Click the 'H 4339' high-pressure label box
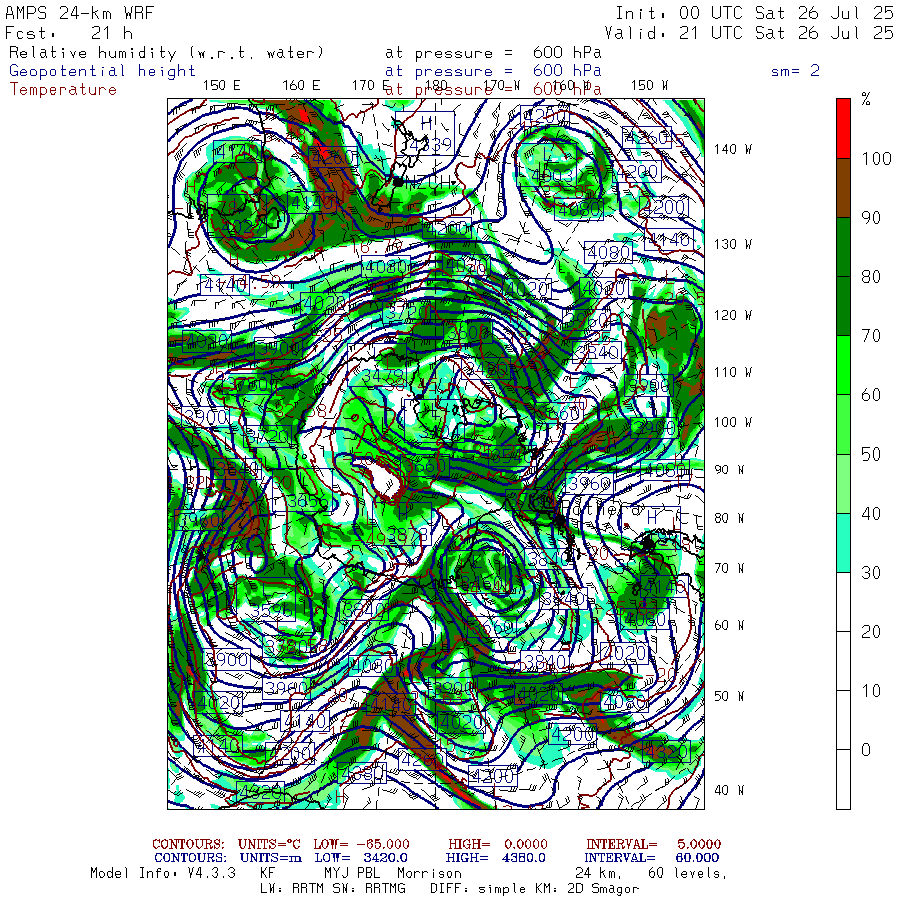Screen dimensions: 900x900 (x=425, y=134)
